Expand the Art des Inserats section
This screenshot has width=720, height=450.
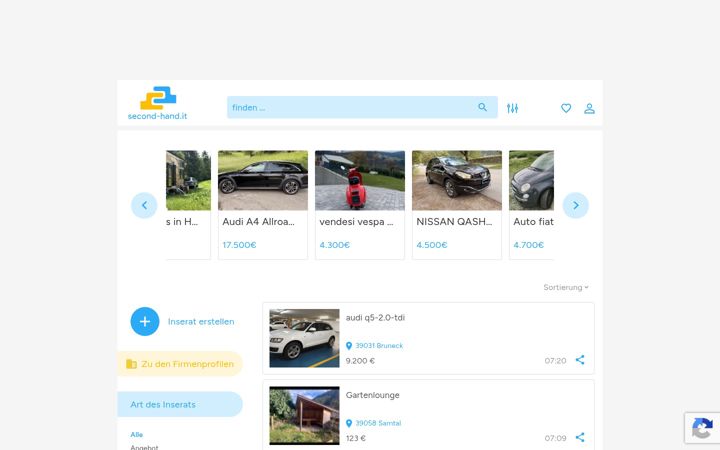pos(180,404)
